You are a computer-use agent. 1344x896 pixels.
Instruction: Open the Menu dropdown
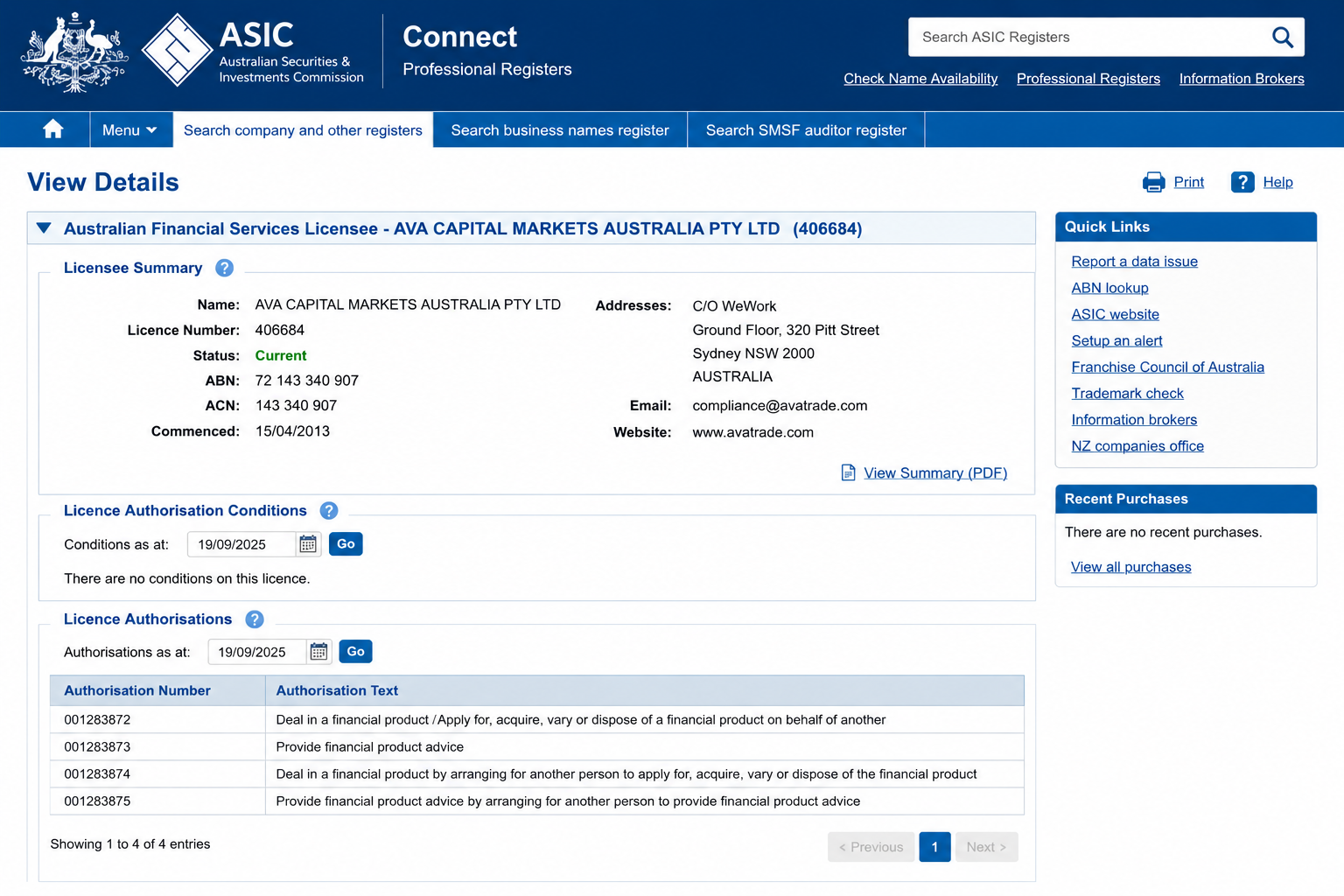pyautogui.click(x=129, y=129)
